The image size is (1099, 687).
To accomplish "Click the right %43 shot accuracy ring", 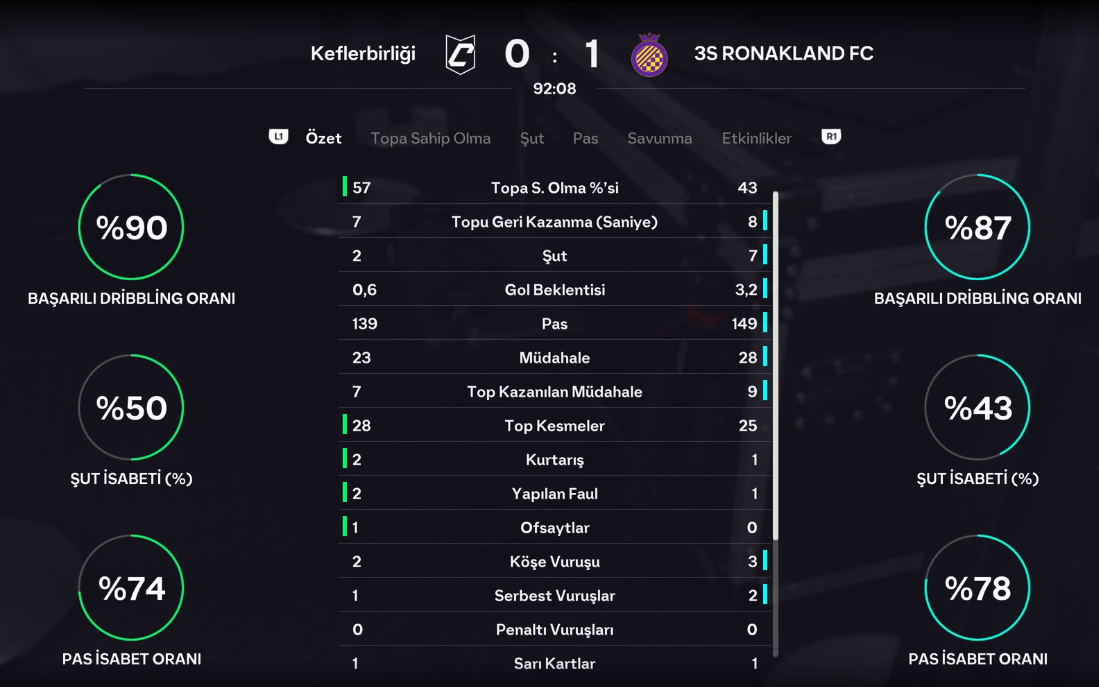I will point(978,408).
